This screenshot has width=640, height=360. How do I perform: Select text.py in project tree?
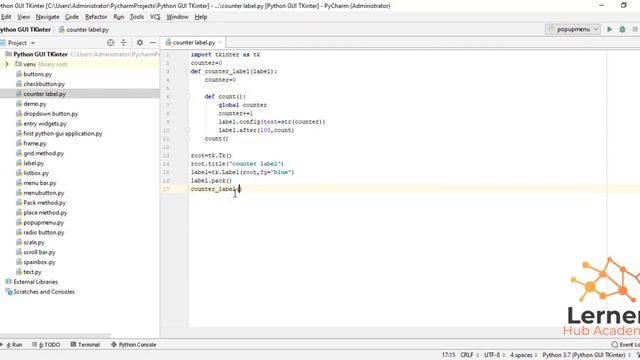(32, 272)
